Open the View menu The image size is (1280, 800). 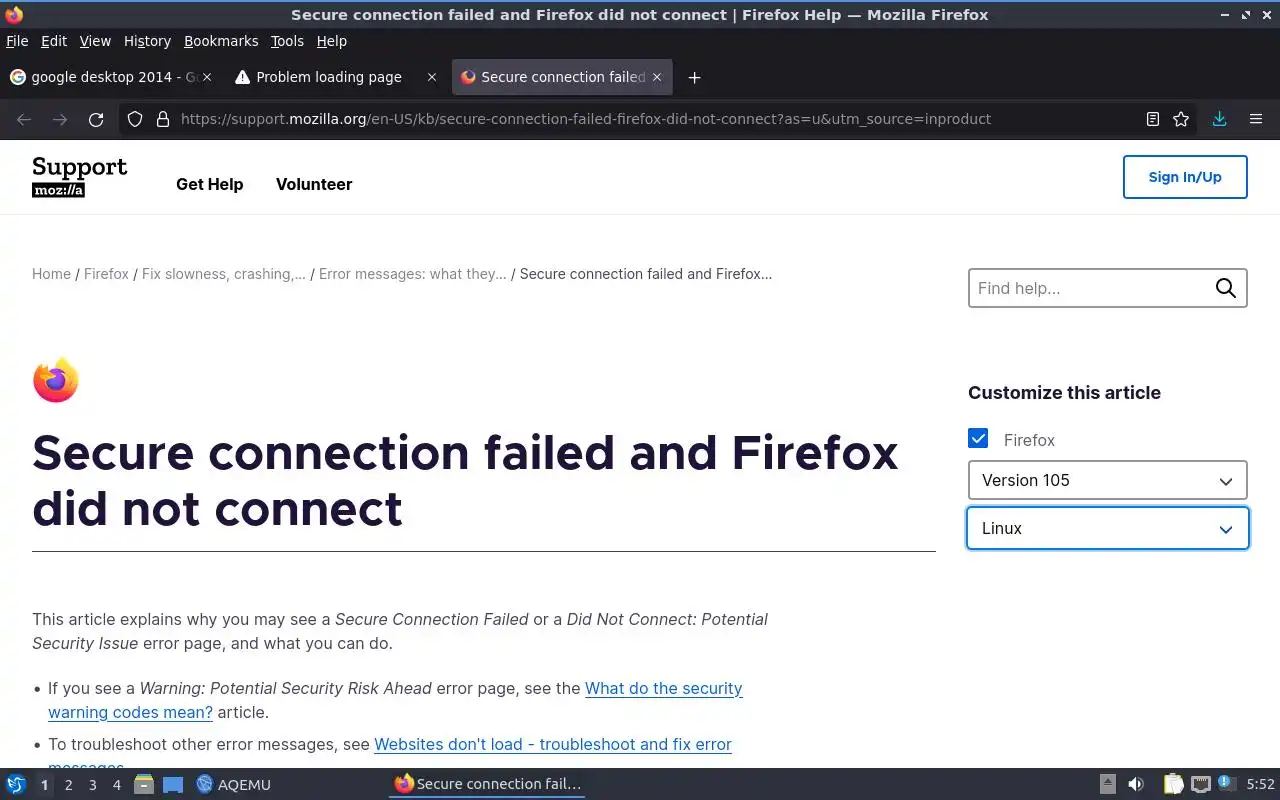click(95, 41)
